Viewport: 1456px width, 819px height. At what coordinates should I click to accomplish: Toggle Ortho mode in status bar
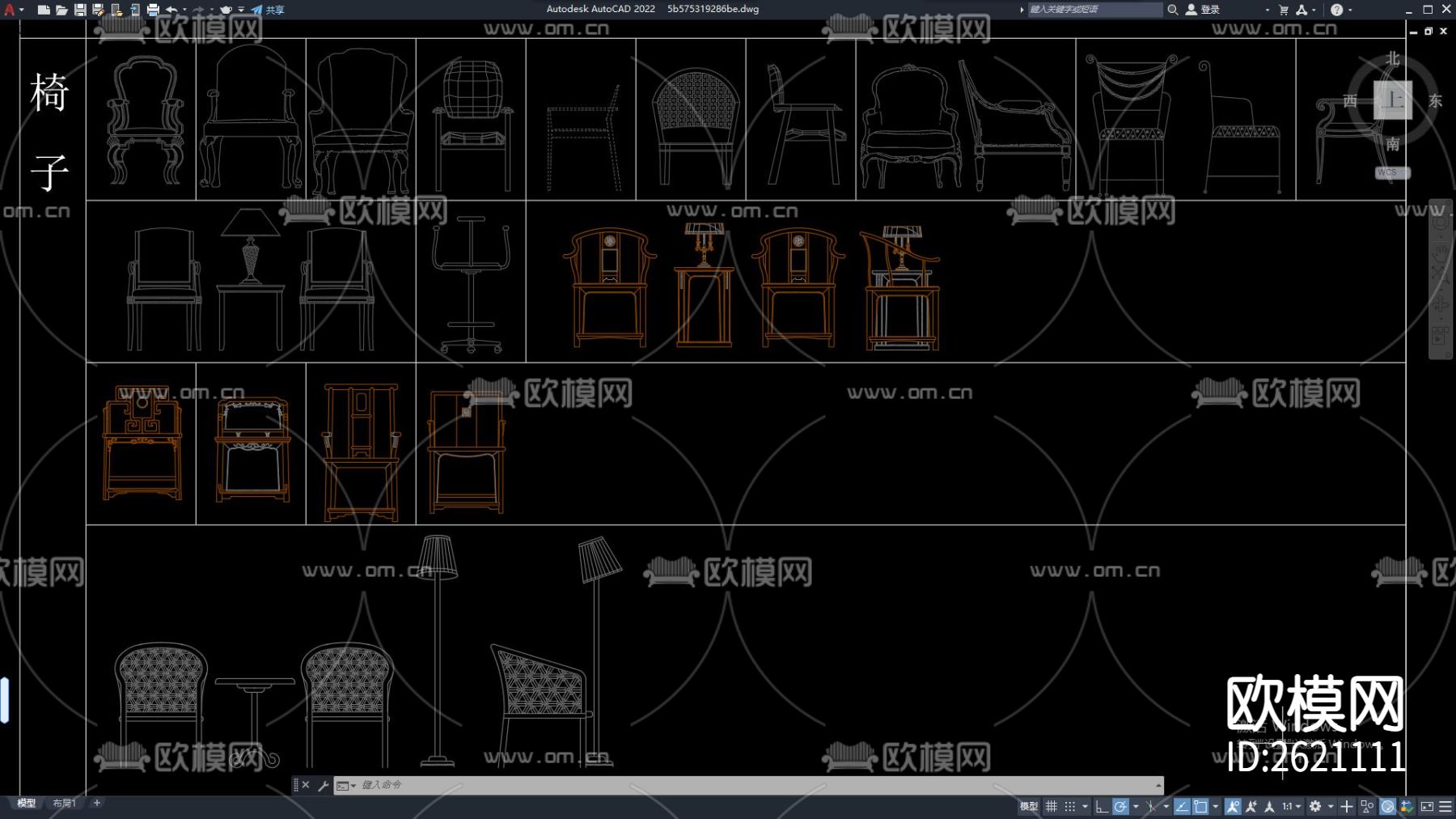coord(1102,806)
